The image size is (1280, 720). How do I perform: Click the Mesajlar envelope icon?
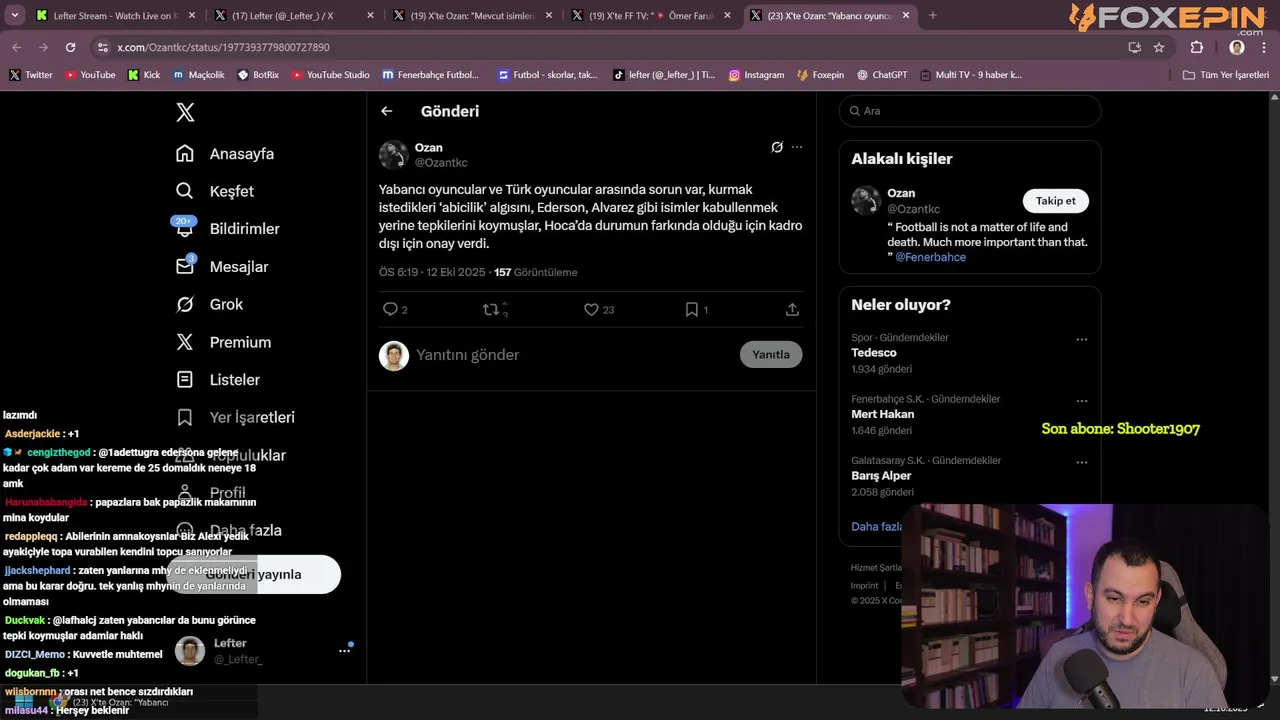[185, 266]
